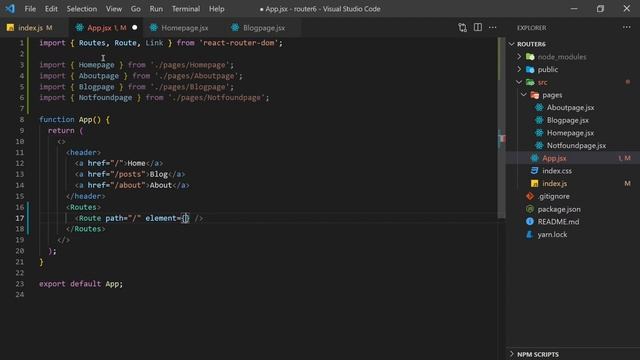Click the icon beside package.json
The image size is (640, 360).
tap(530, 209)
